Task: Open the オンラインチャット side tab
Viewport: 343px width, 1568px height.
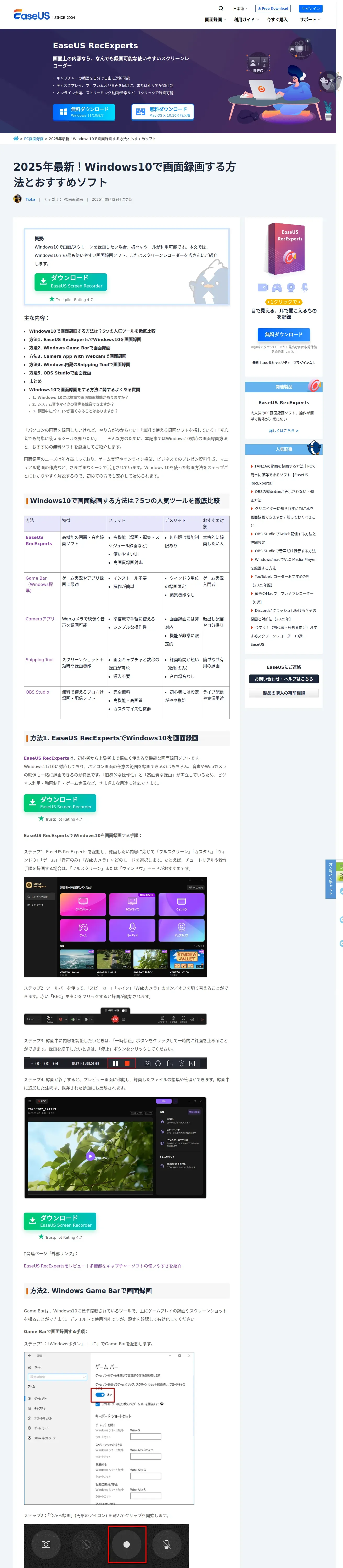Action: 330,879
